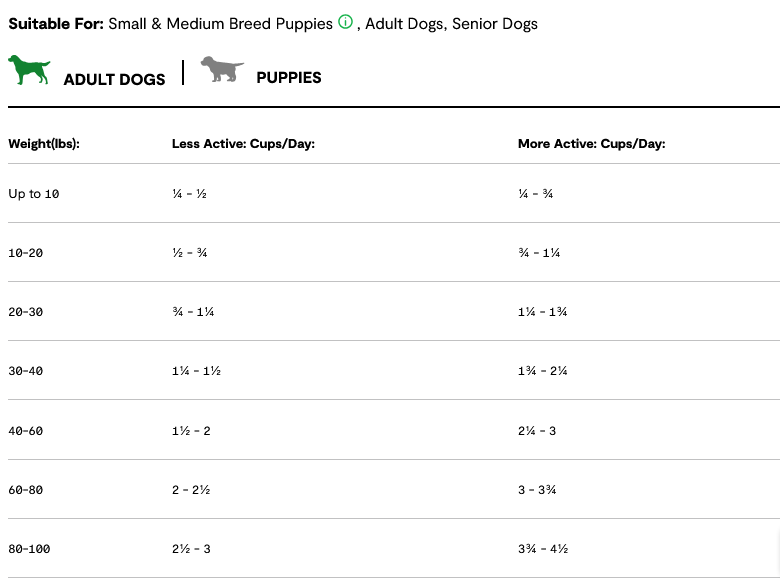Click the green adult dog icon
Screen dimensions: 780x580
[x=29, y=70]
